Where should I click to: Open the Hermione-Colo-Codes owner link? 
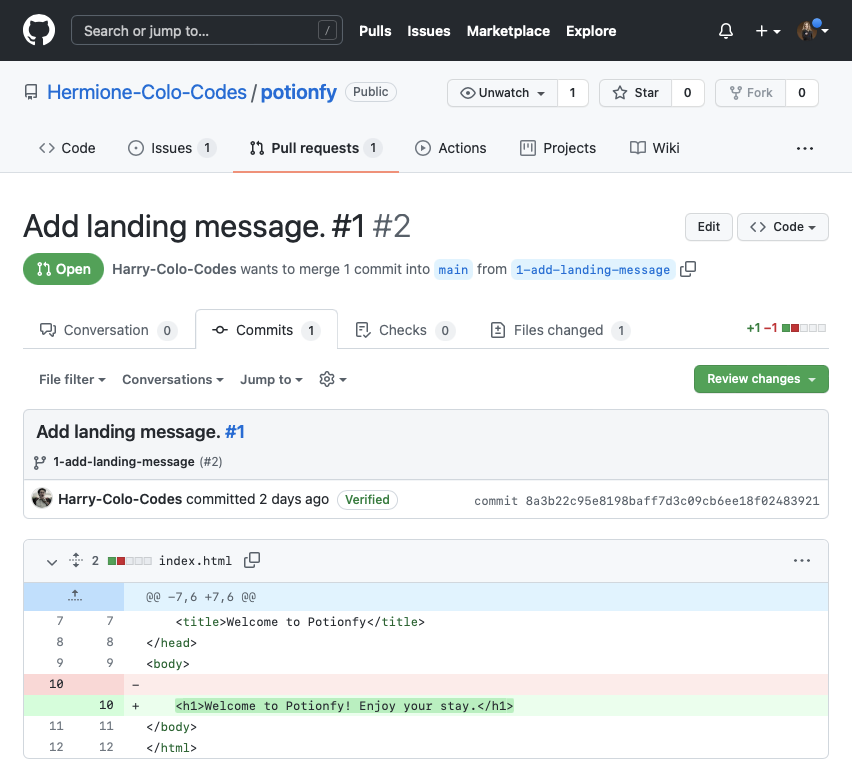147,92
